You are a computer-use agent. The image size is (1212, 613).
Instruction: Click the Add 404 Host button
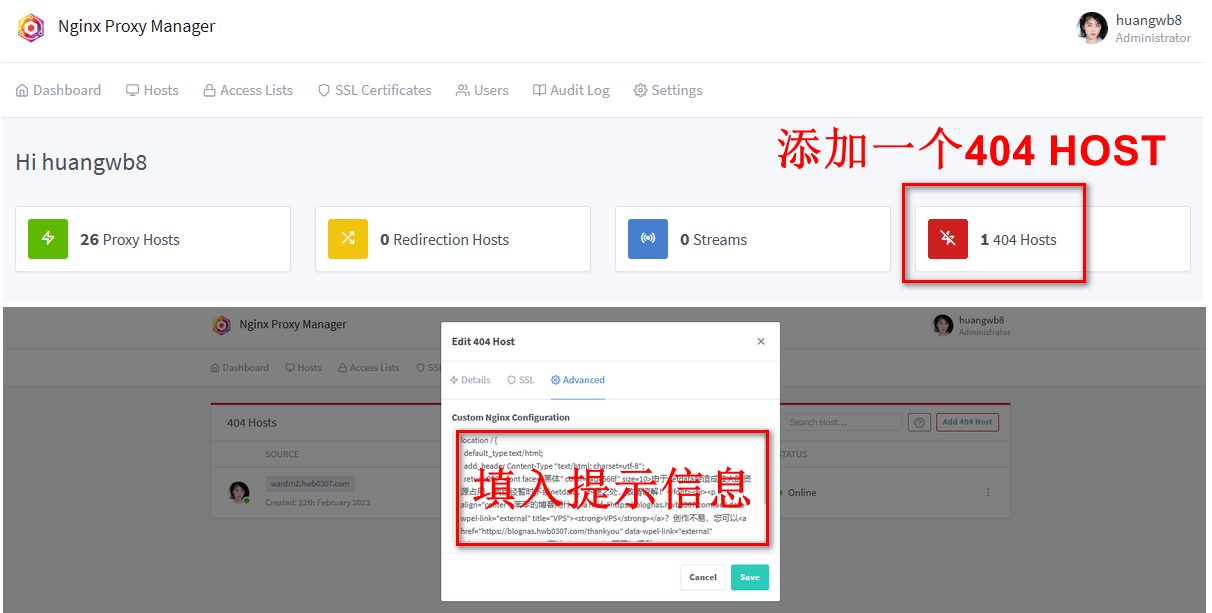click(967, 422)
